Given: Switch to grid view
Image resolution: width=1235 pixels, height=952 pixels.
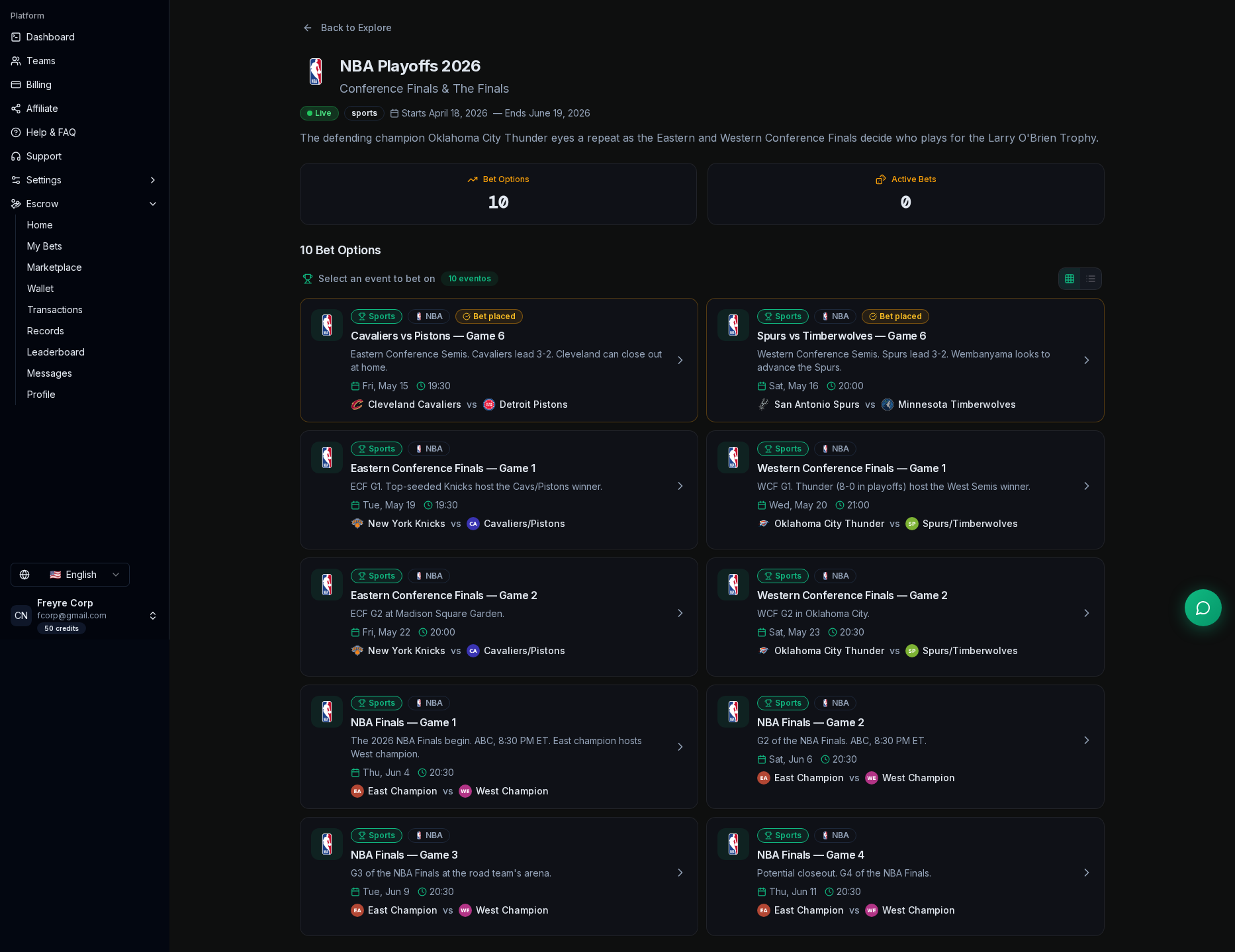Looking at the screenshot, I should pyautogui.click(x=1070, y=279).
